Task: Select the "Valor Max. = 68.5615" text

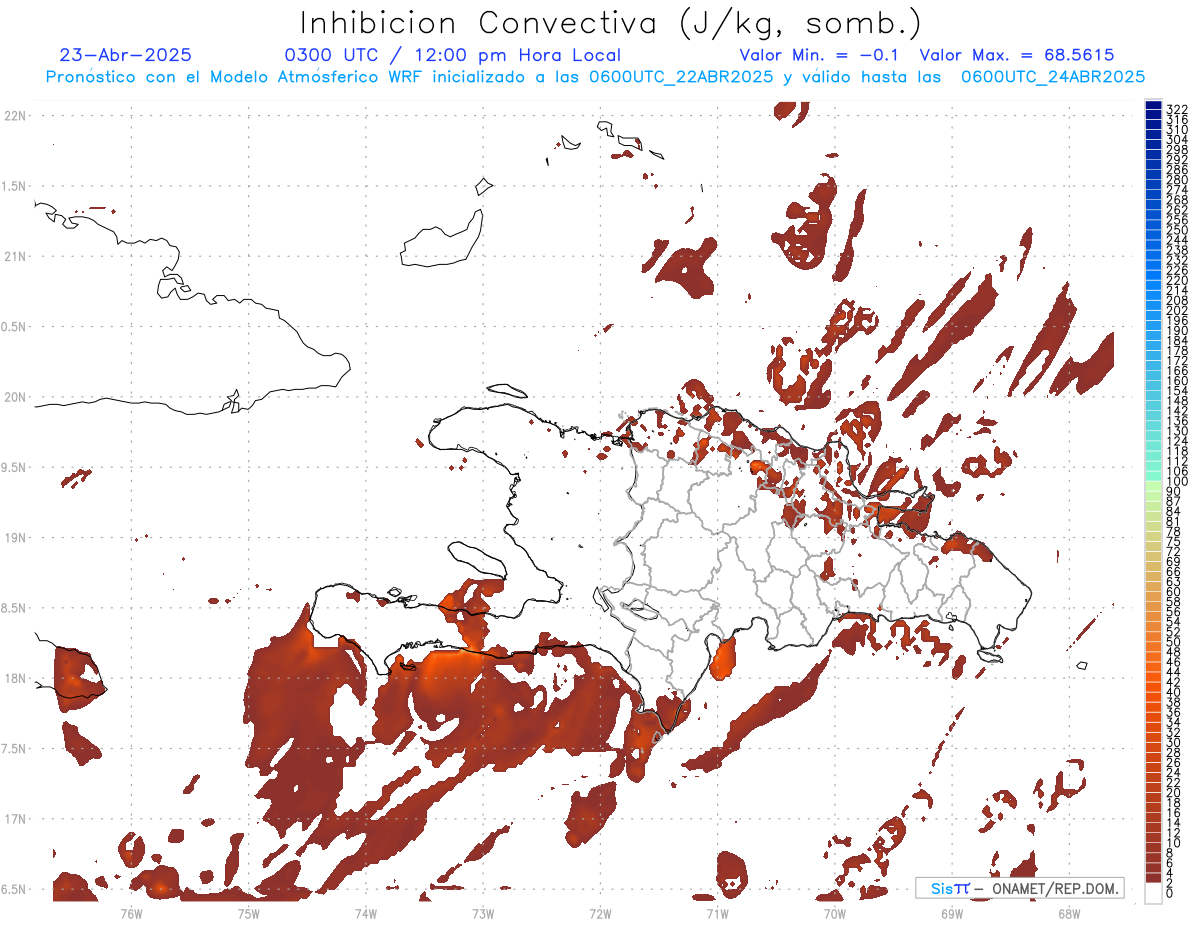Action: click(1017, 55)
